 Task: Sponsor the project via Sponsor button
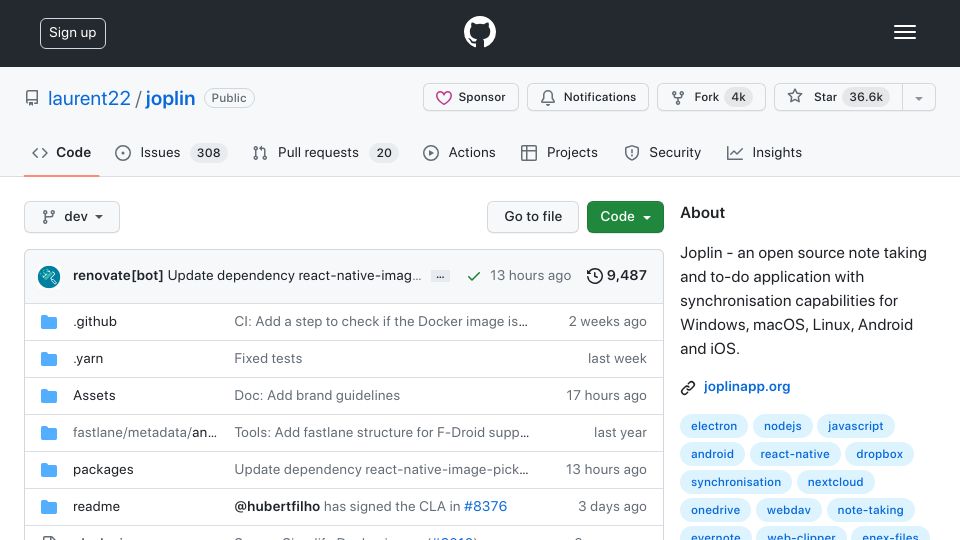(x=471, y=97)
